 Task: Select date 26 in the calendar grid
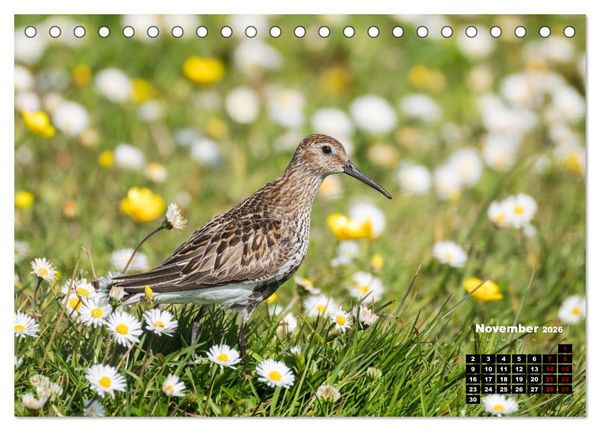pos(519,390)
